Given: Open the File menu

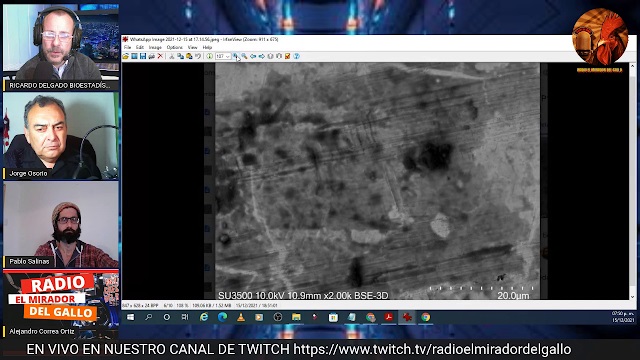Looking at the screenshot, I should pyautogui.click(x=127, y=47).
